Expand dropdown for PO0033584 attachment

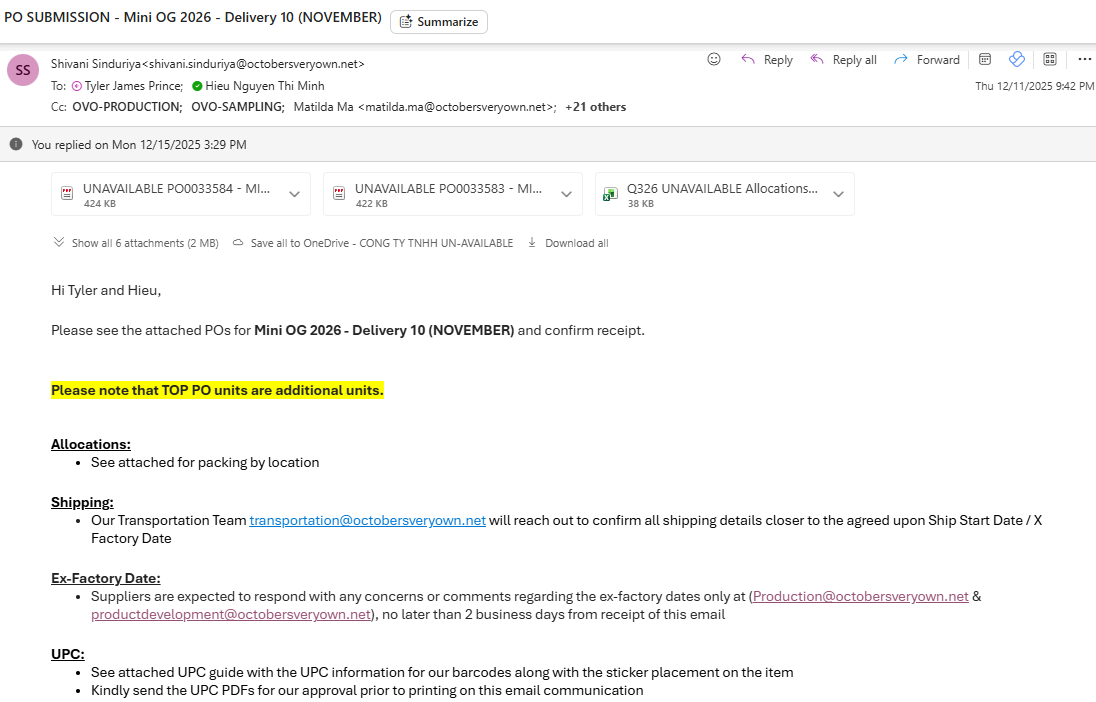coord(294,194)
